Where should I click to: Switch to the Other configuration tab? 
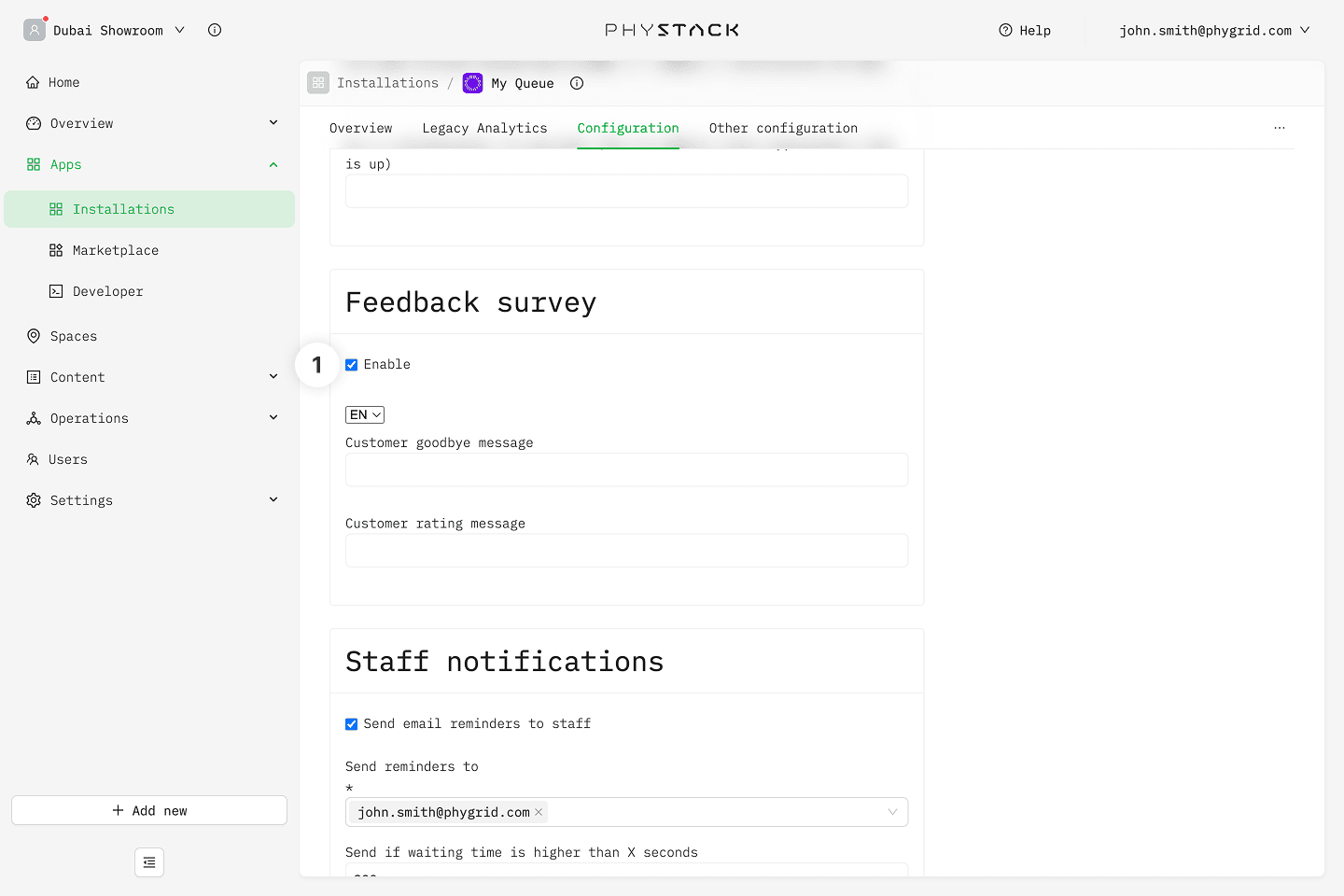(782, 128)
